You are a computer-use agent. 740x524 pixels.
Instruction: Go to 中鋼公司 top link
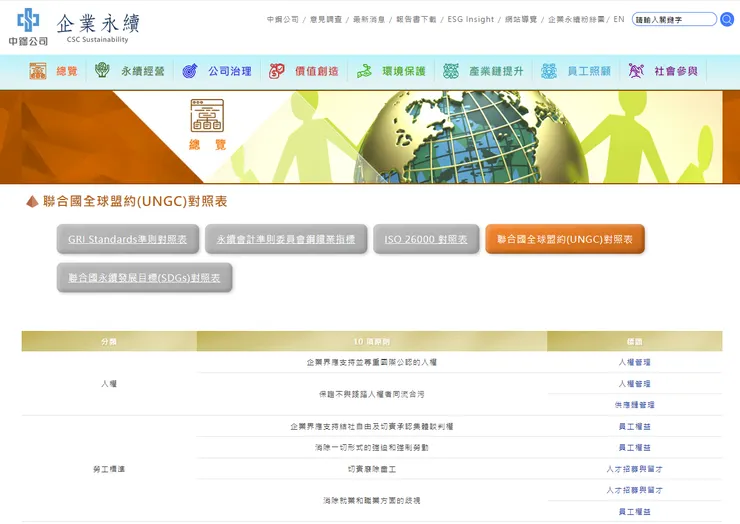coord(283,19)
